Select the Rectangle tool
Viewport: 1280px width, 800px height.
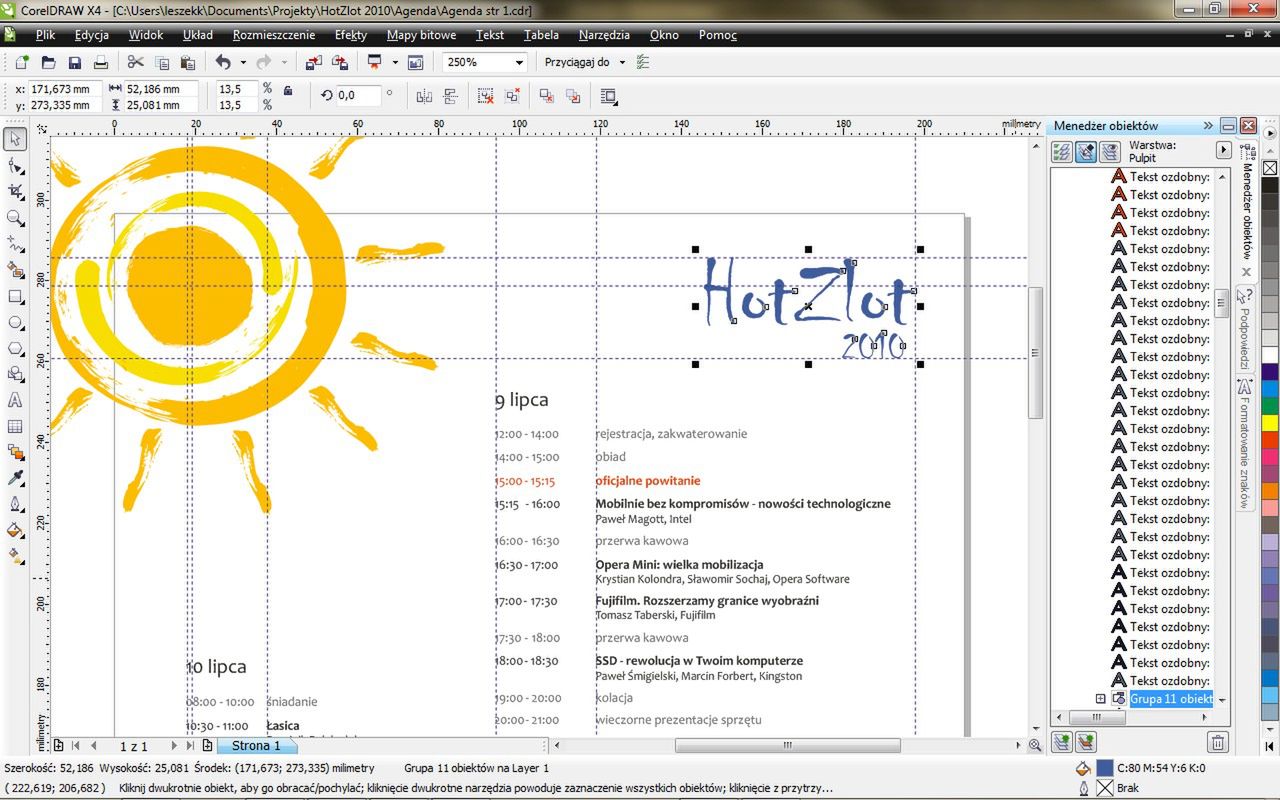tap(15, 296)
